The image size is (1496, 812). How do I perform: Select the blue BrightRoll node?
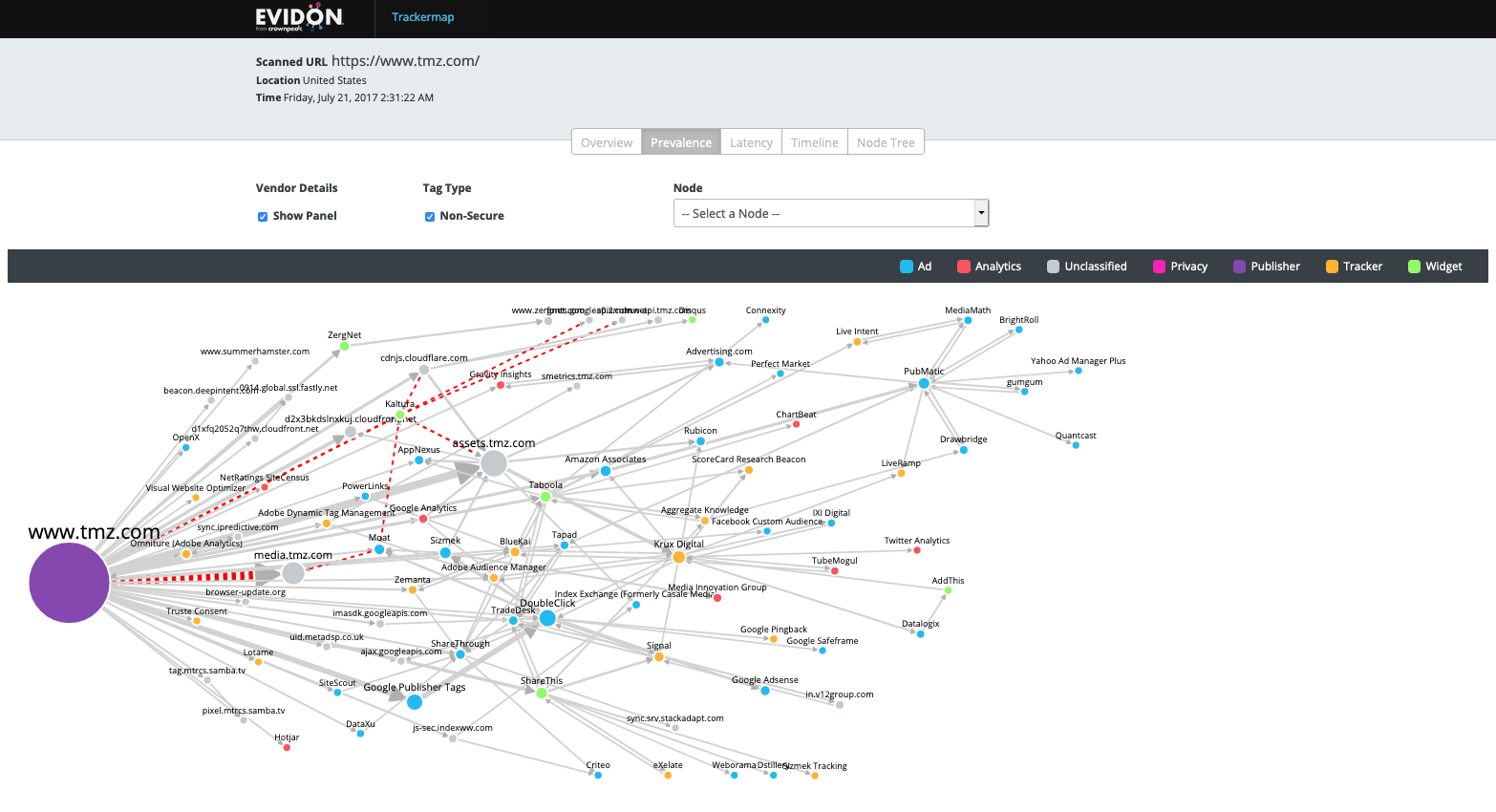(x=1019, y=330)
